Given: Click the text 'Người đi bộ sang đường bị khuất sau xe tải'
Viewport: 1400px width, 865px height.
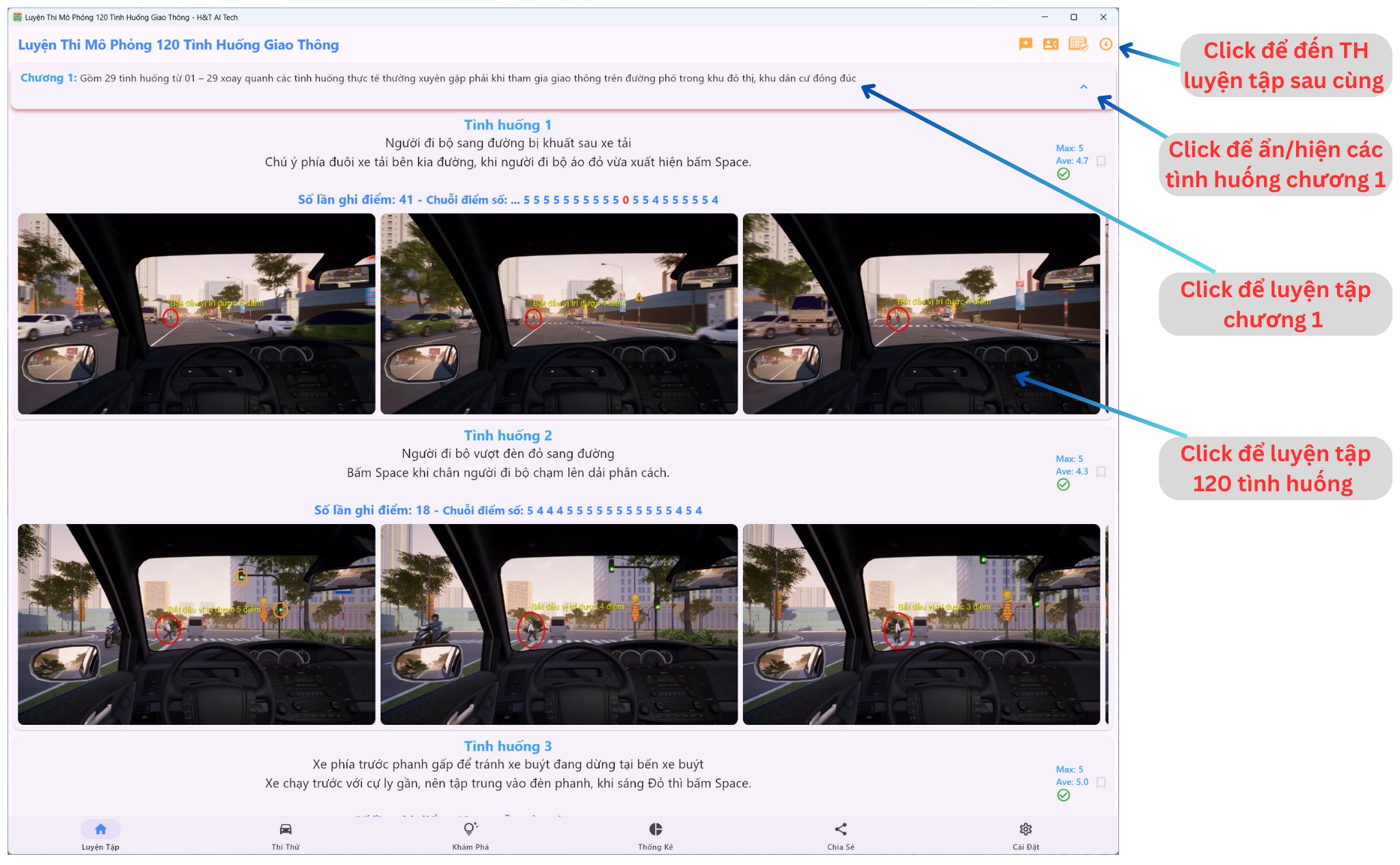Looking at the screenshot, I should coord(508,143).
